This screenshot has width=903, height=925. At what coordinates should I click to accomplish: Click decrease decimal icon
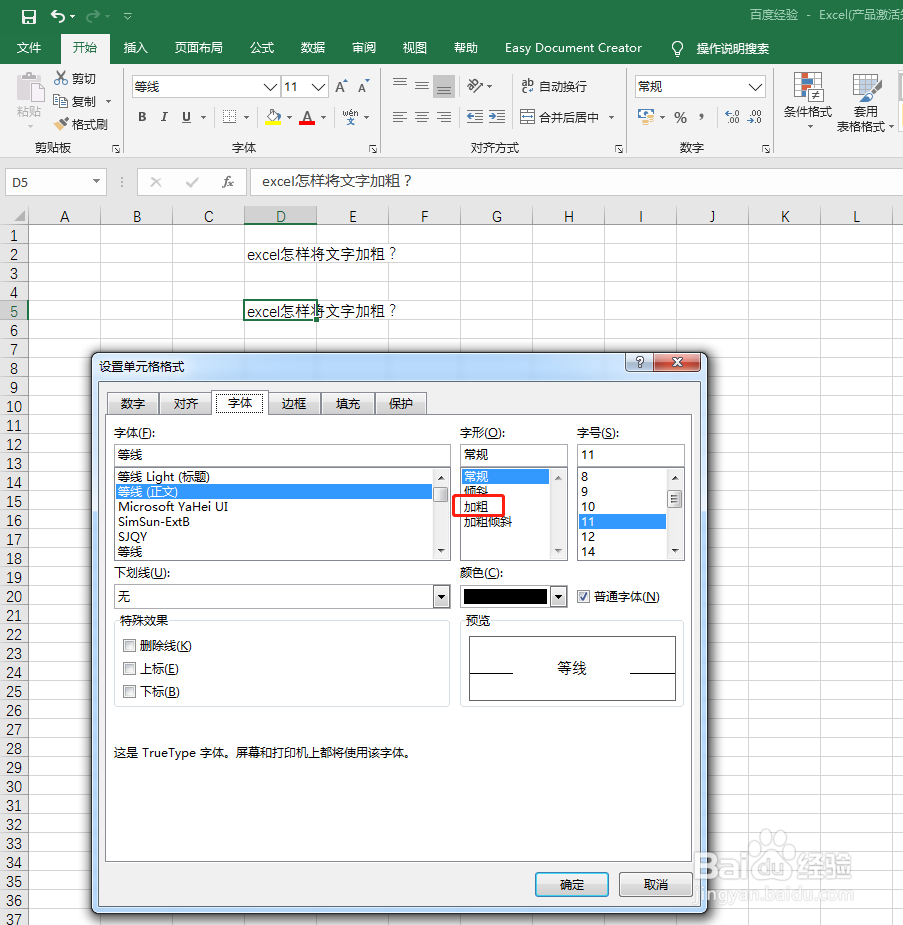(x=755, y=117)
